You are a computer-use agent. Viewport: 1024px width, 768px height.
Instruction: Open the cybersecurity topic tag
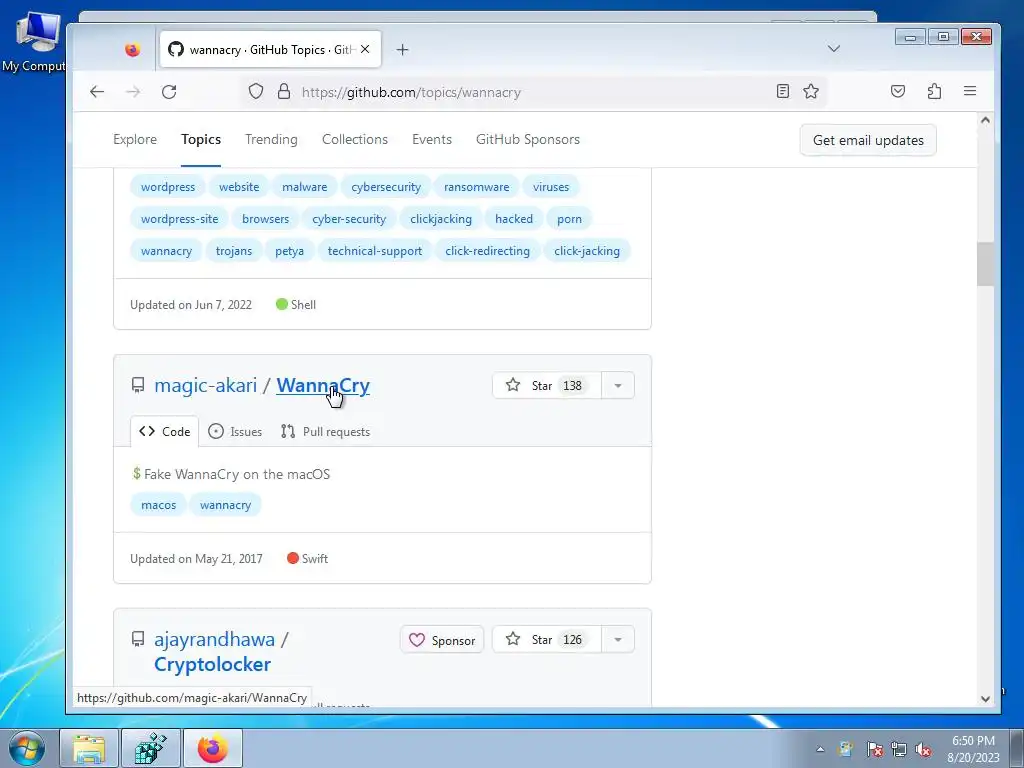pyautogui.click(x=386, y=187)
